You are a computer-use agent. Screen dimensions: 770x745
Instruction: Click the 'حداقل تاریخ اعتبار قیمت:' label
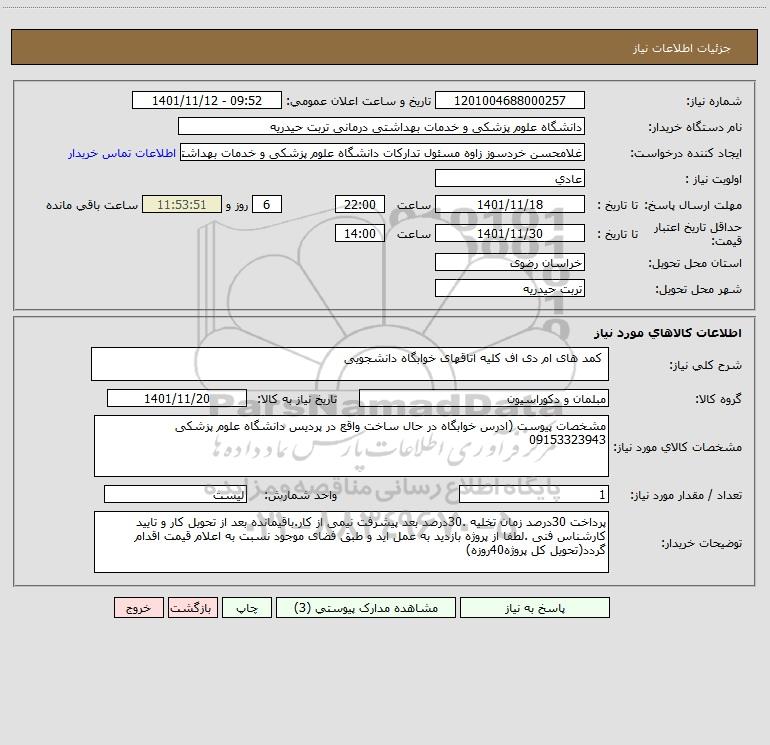point(698,234)
